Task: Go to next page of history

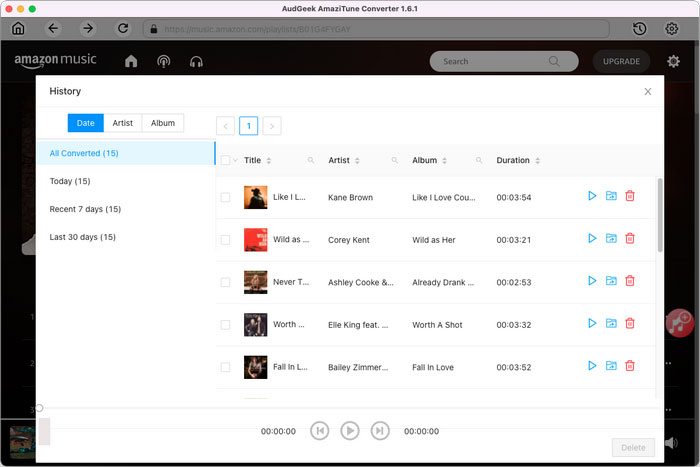Action: click(x=272, y=126)
